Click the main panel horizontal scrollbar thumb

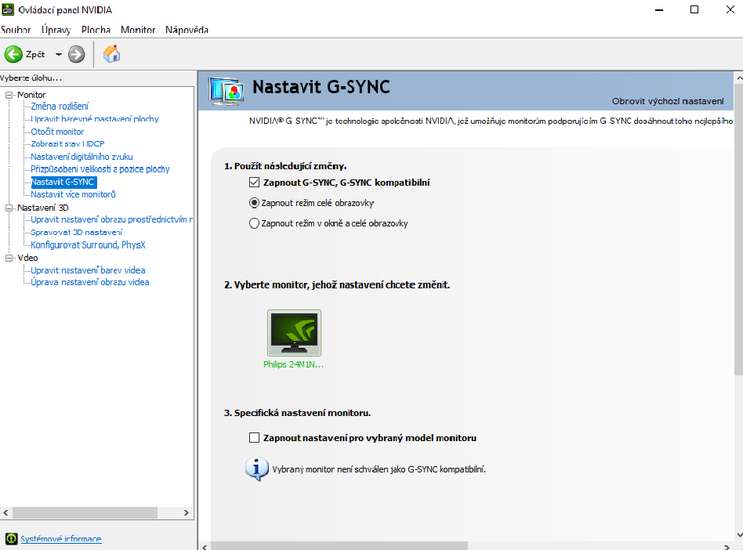pos(339,546)
